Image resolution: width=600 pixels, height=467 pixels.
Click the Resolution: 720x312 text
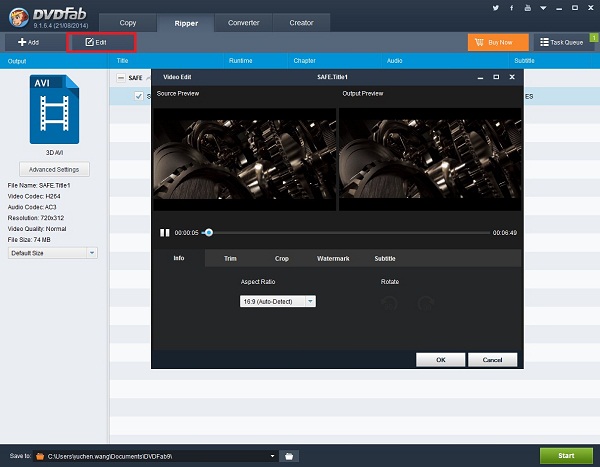[36, 218]
